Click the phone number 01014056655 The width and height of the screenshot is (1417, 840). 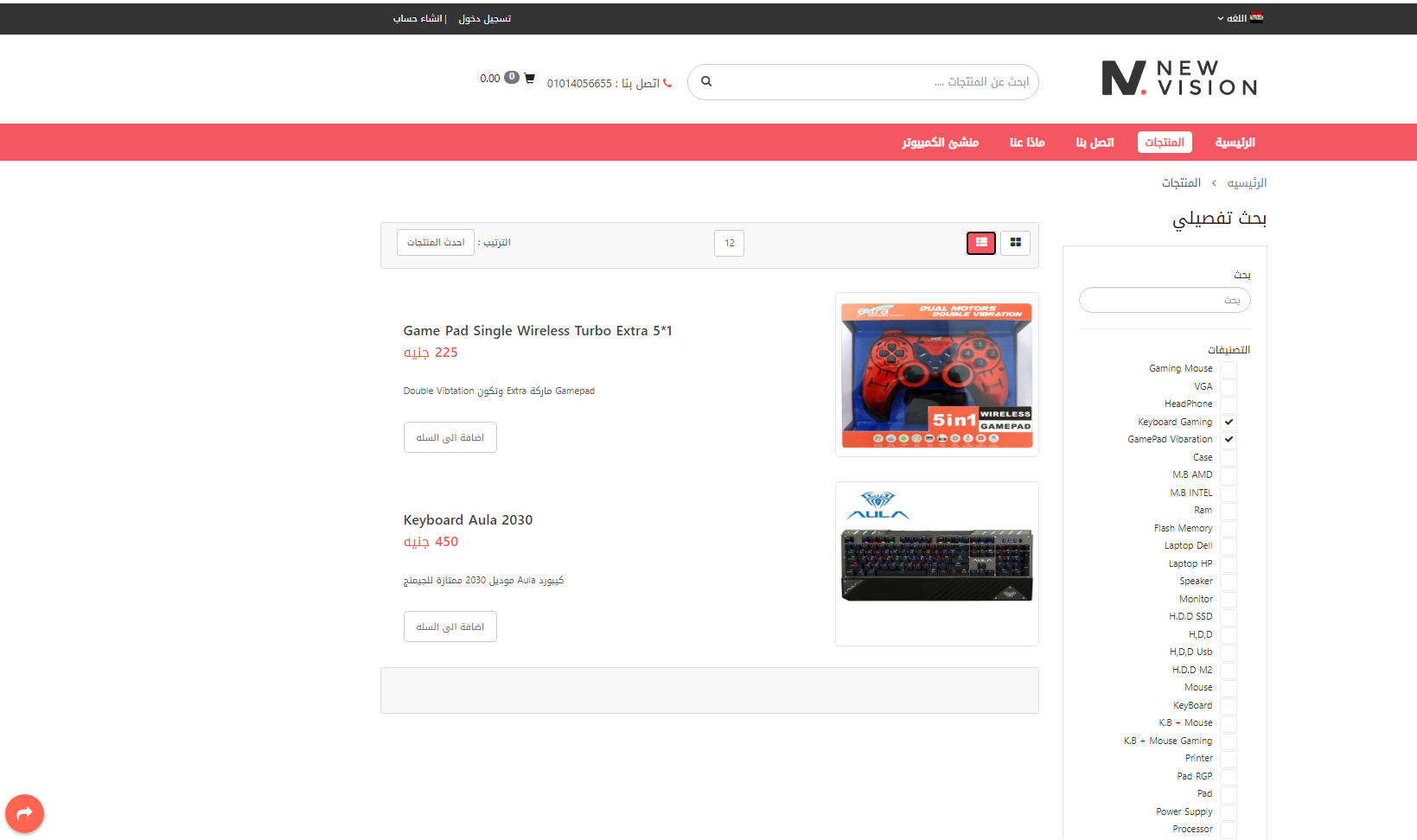coord(579,84)
